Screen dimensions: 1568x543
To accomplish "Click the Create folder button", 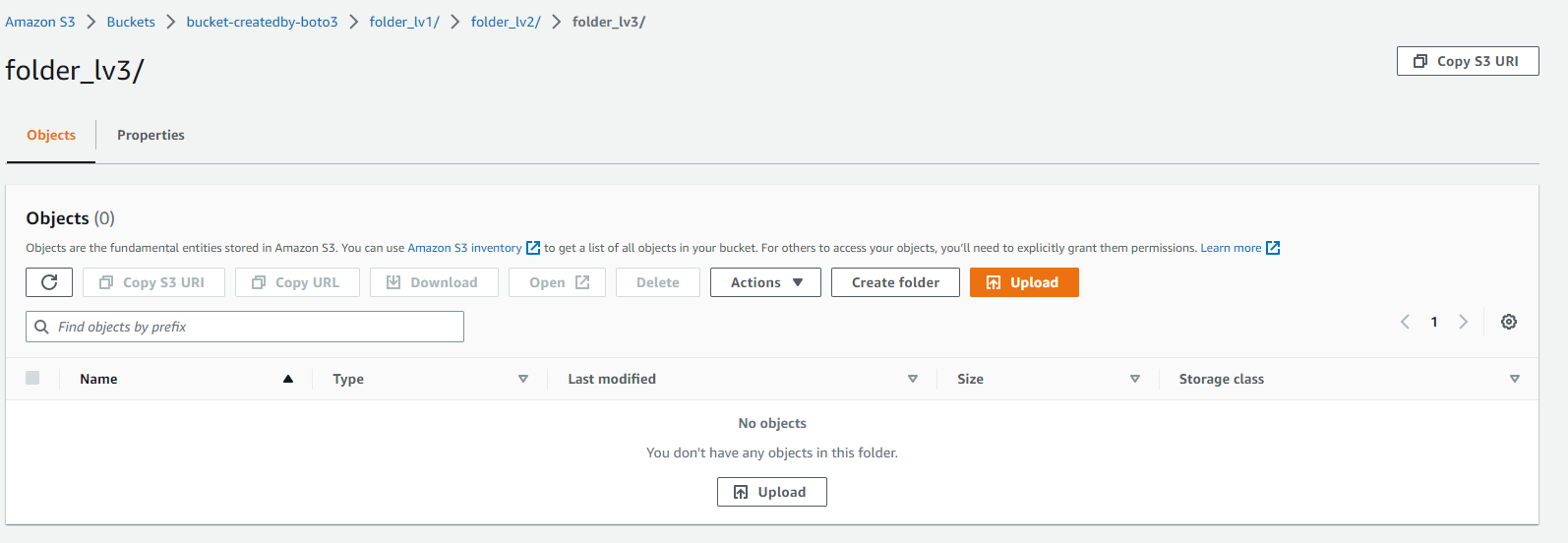I will [x=895, y=282].
